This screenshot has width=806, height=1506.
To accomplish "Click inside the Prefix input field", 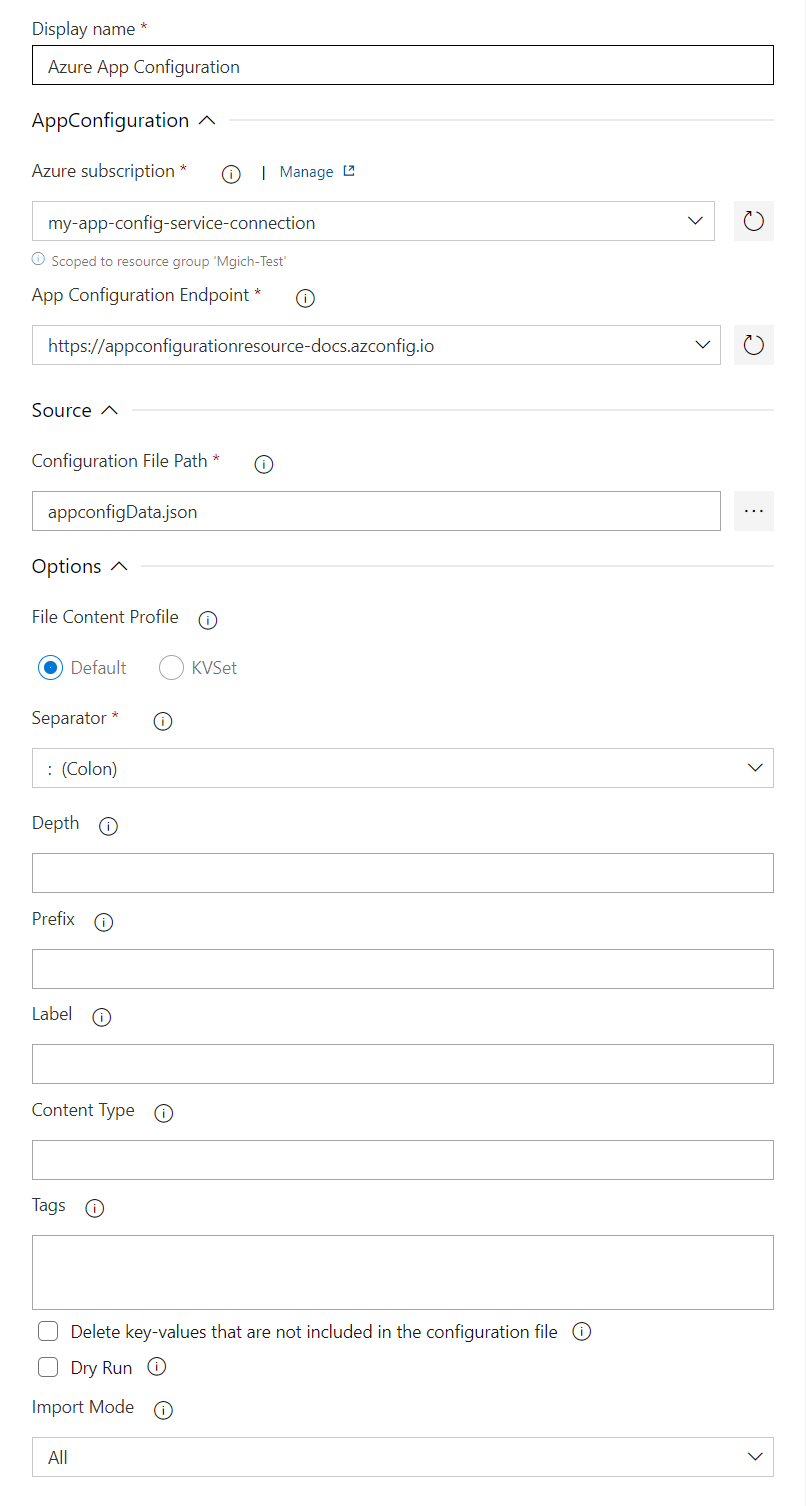I will coord(400,968).
